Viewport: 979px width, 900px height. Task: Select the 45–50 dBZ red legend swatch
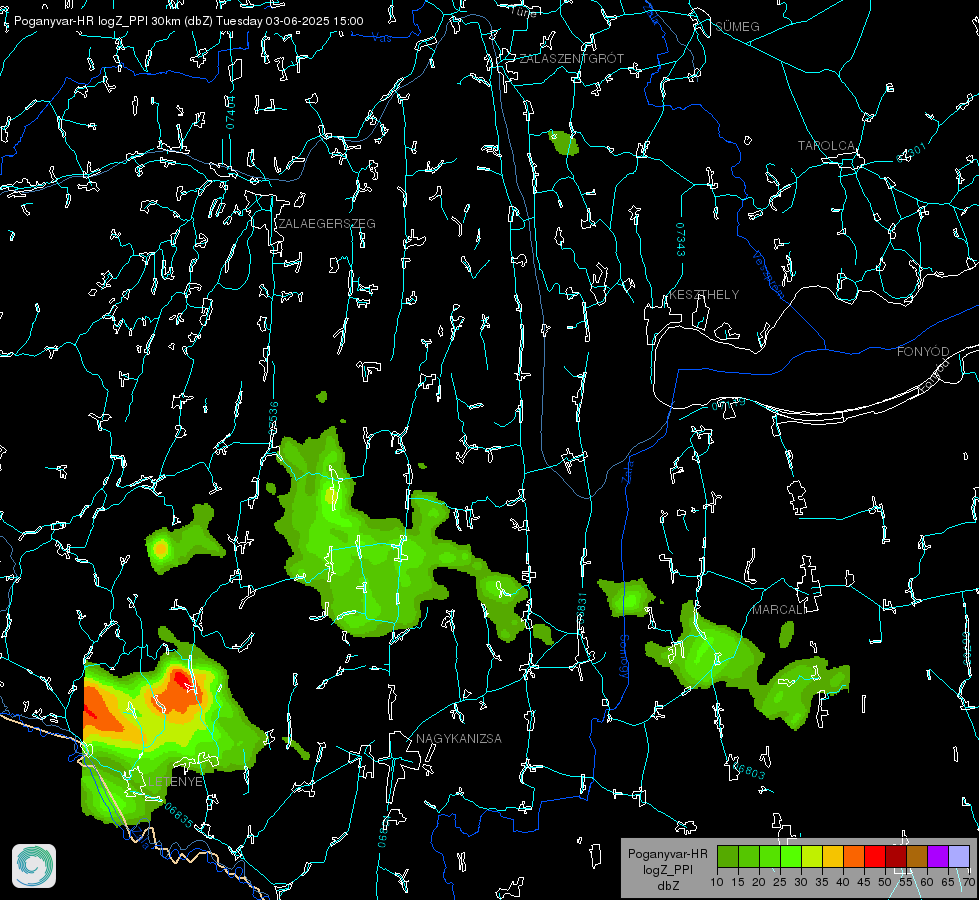tap(875, 857)
